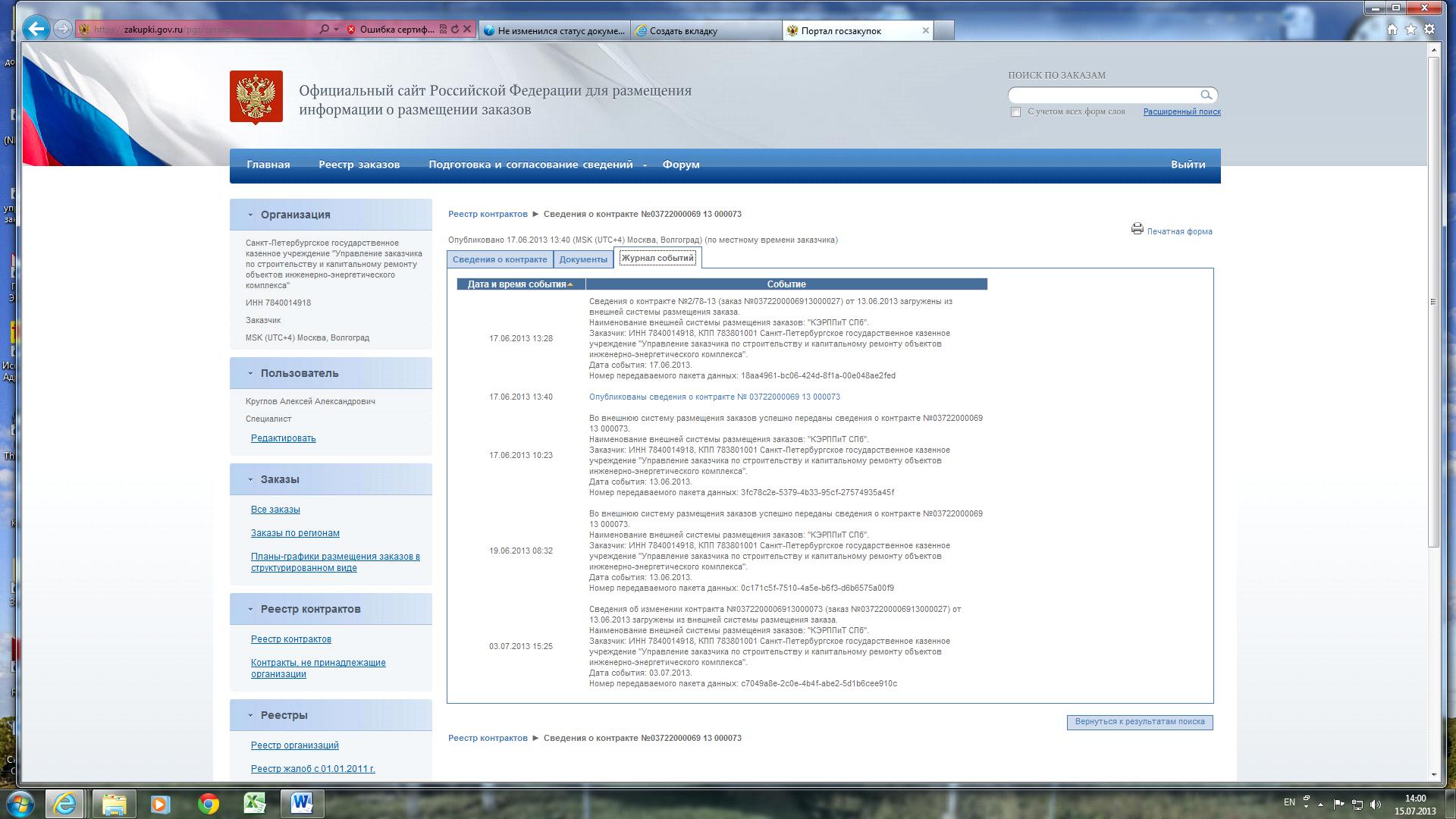This screenshot has width=1456, height=819.
Task: Close the Портал госзакупок browser tab
Action: (925, 30)
